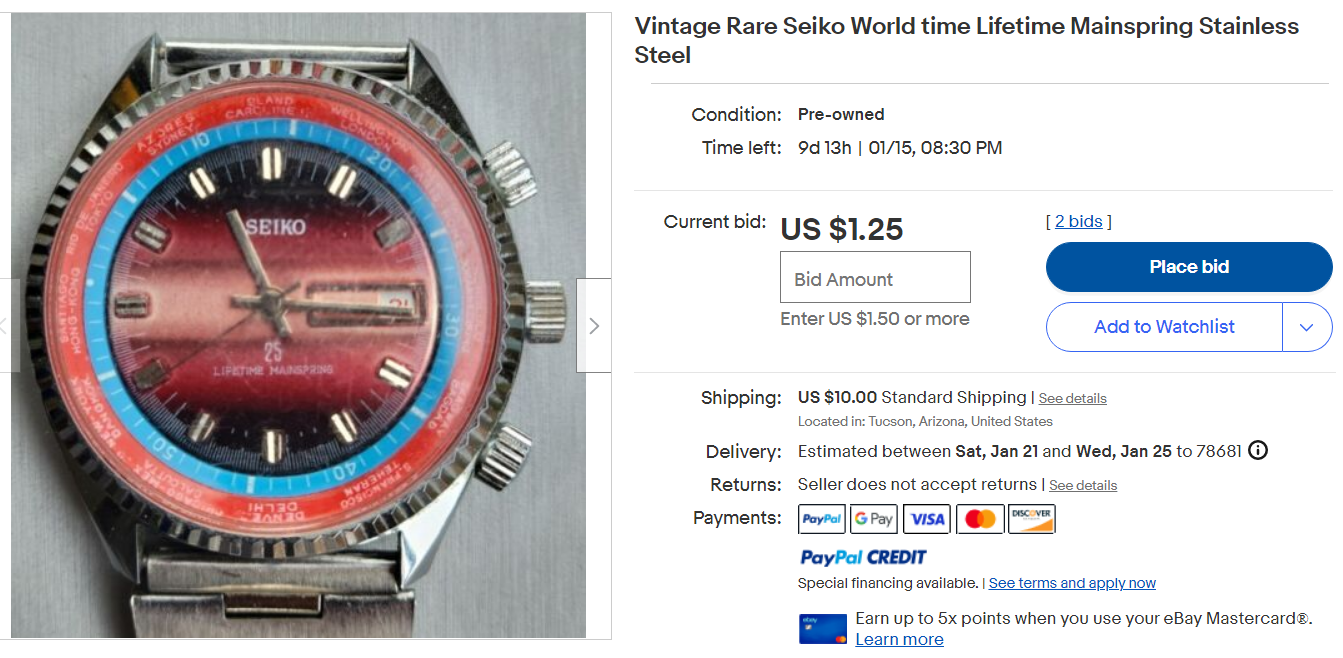The height and width of the screenshot is (658, 1343).
Task: Click the Google Pay payment icon
Action: (x=874, y=519)
